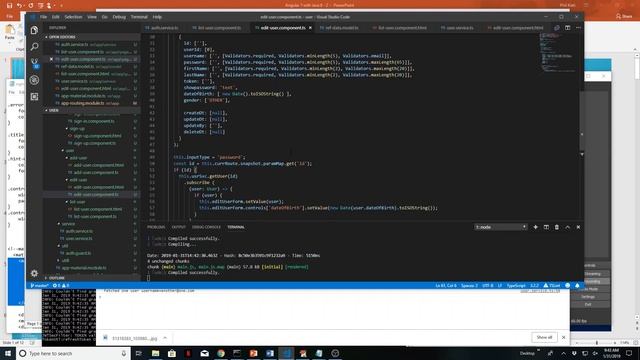Click the Type here to search box

(73, 353)
